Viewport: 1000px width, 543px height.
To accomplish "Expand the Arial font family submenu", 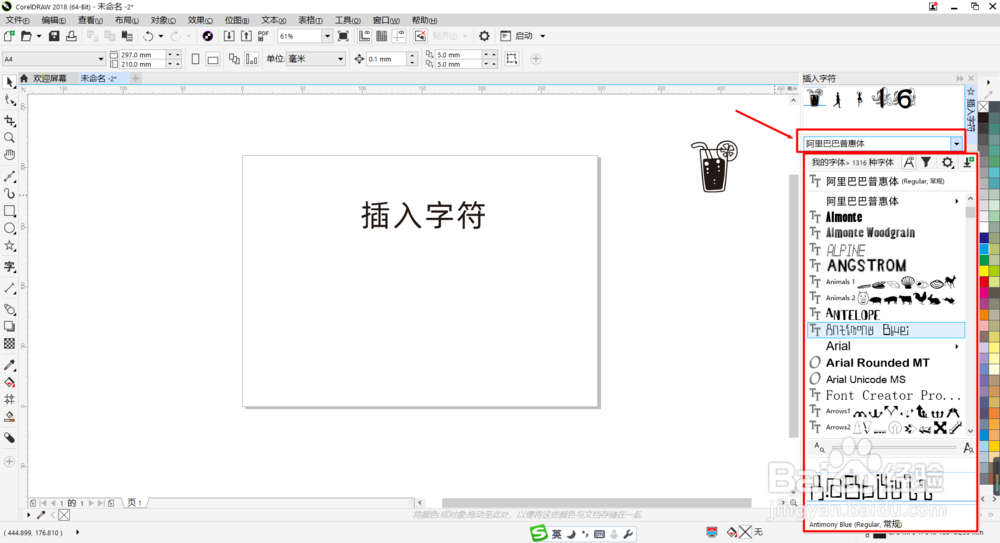I will 957,346.
